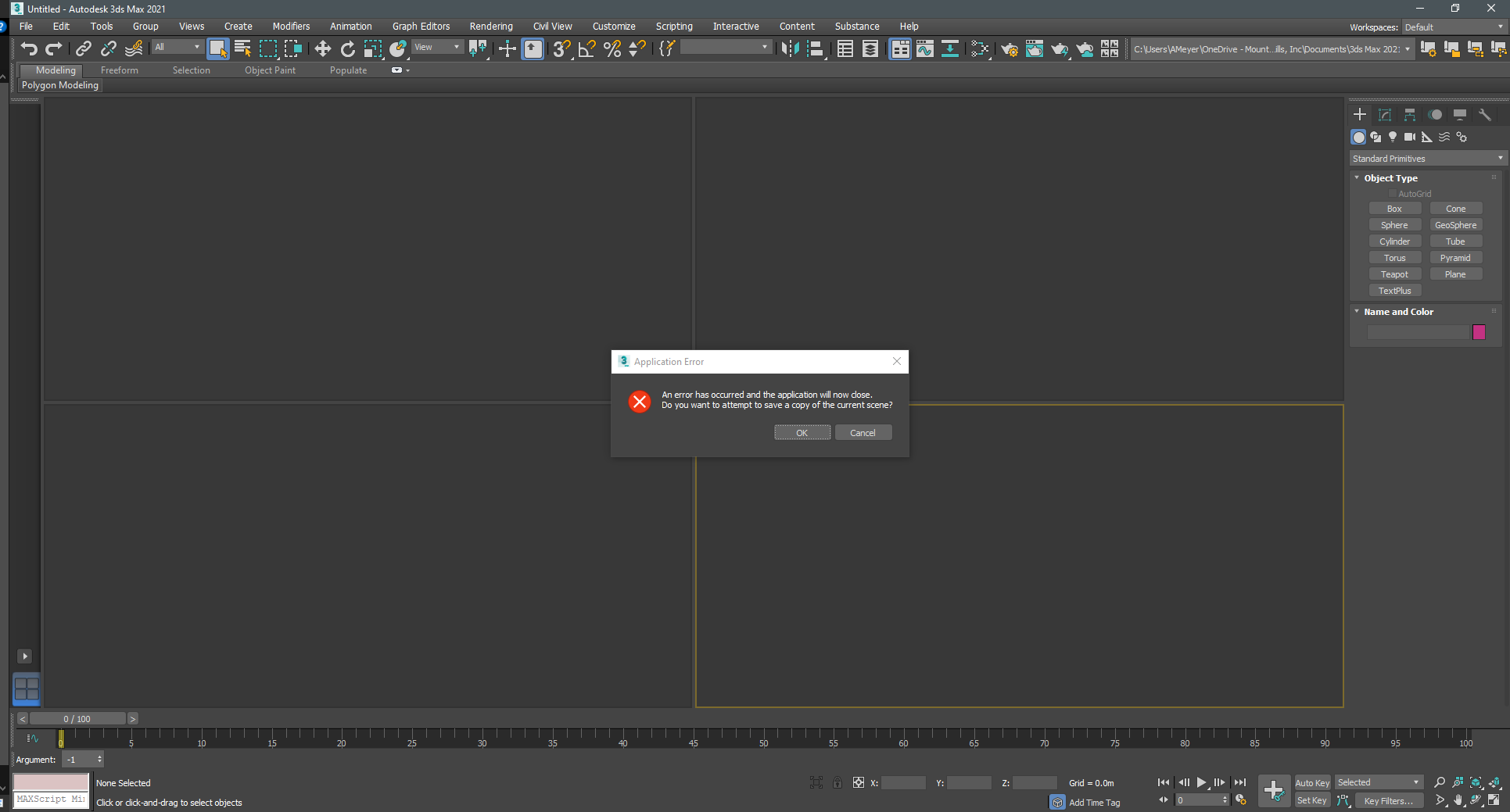Open the key mode Selected dropdown
This screenshot has height=812, width=1510.
[x=1378, y=782]
